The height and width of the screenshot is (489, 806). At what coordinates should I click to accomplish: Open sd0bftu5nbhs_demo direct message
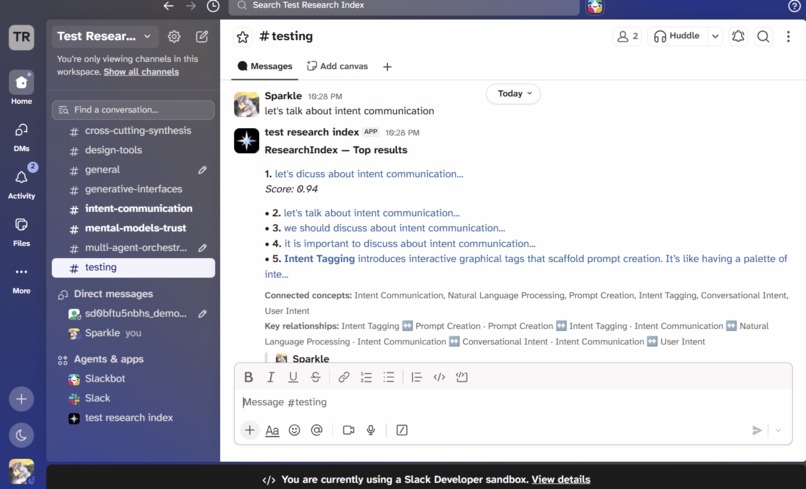(133, 314)
